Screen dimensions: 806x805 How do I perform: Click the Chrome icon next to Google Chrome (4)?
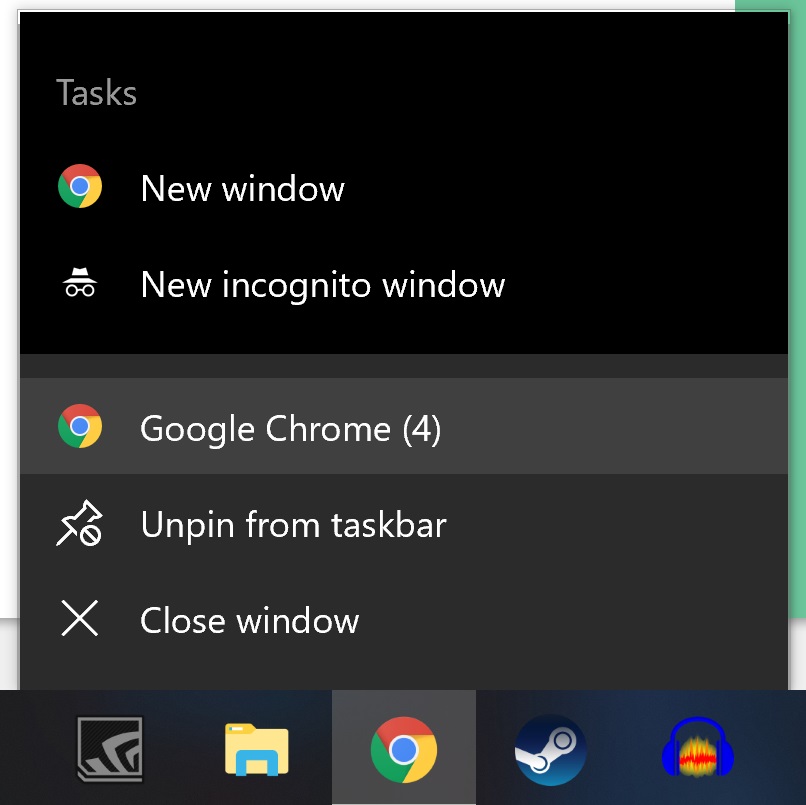coord(79,427)
